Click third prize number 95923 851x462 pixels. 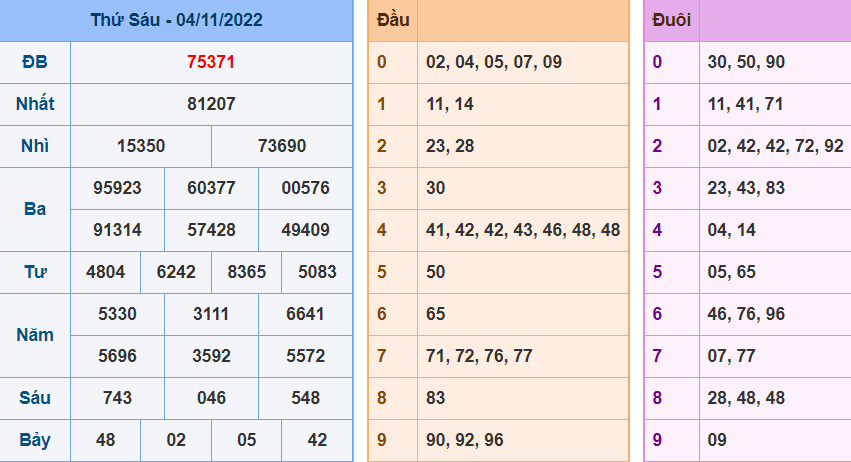(x=117, y=188)
